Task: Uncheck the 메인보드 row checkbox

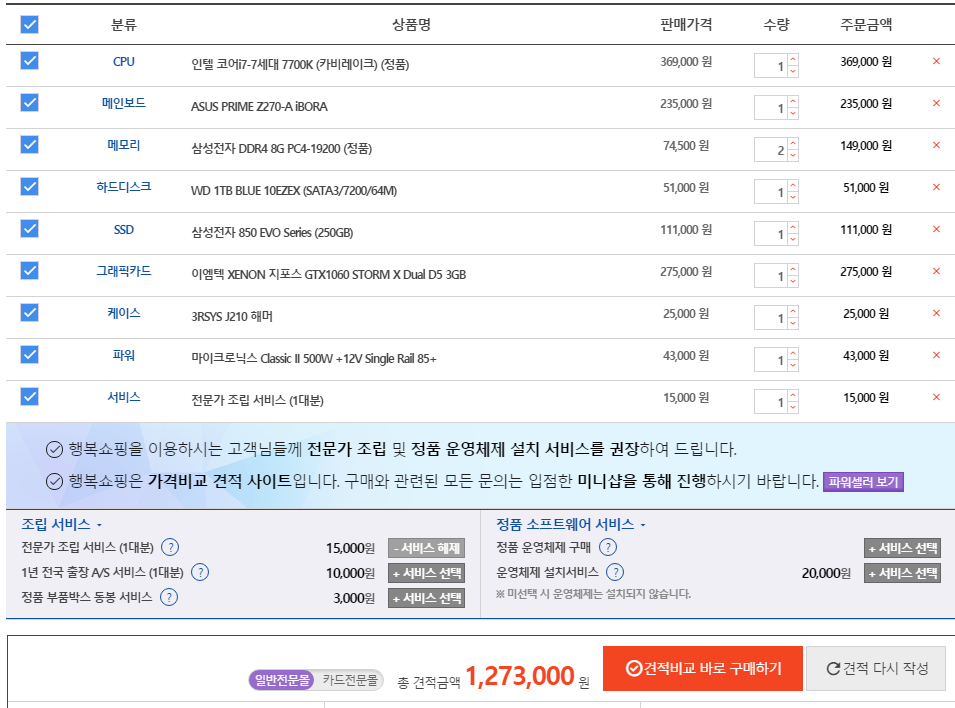Action: 30,103
